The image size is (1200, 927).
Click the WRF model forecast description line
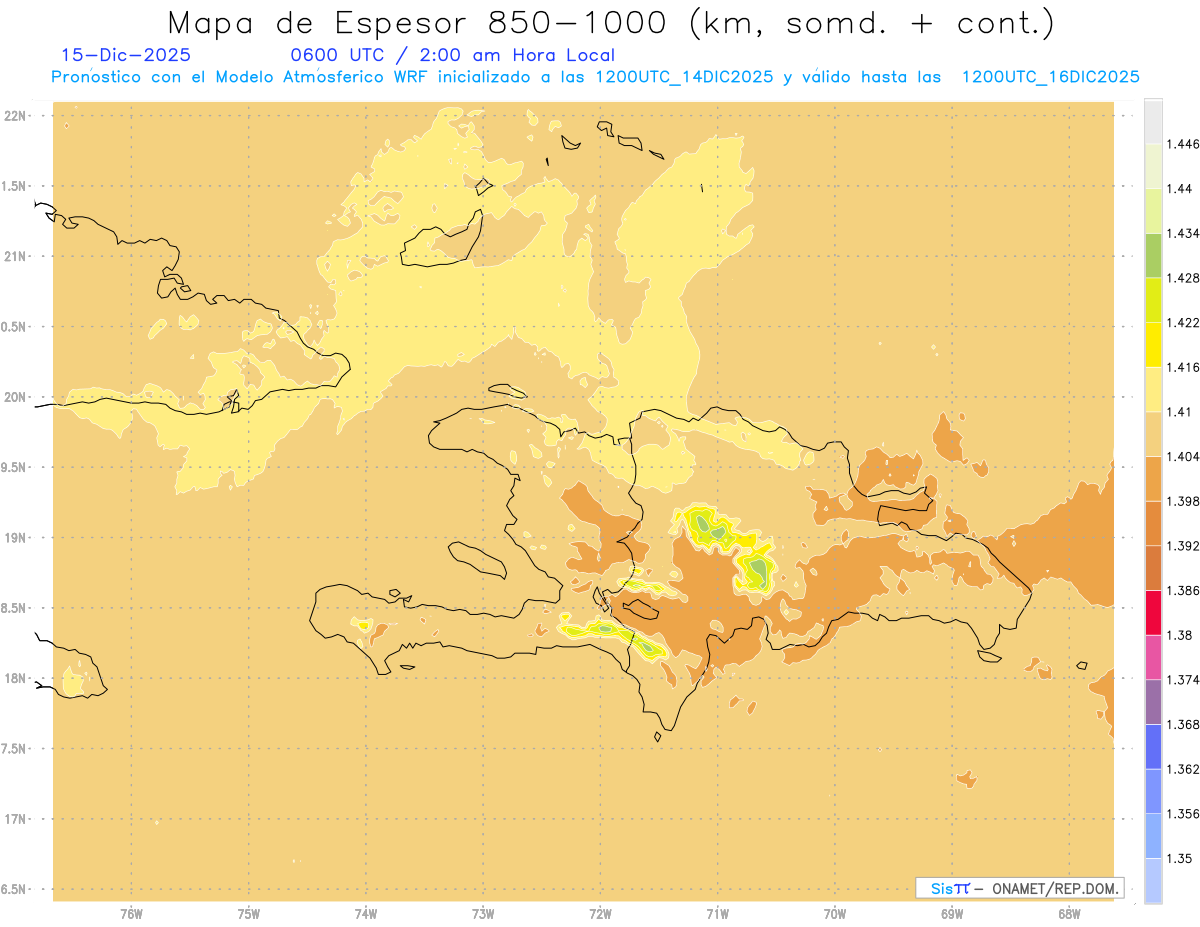pyautogui.click(x=595, y=77)
